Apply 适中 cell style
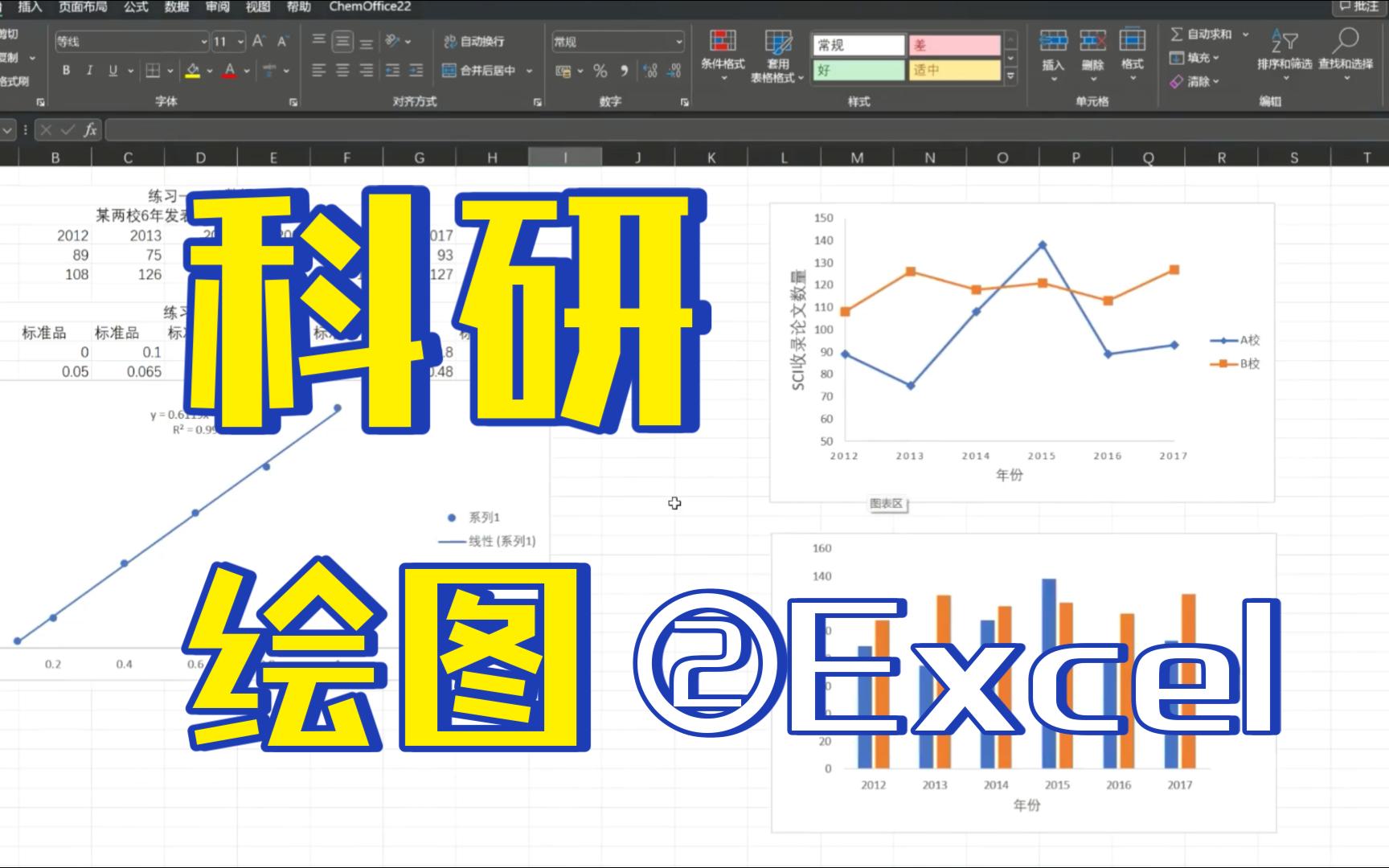The image size is (1389, 868). [x=955, y=70]
